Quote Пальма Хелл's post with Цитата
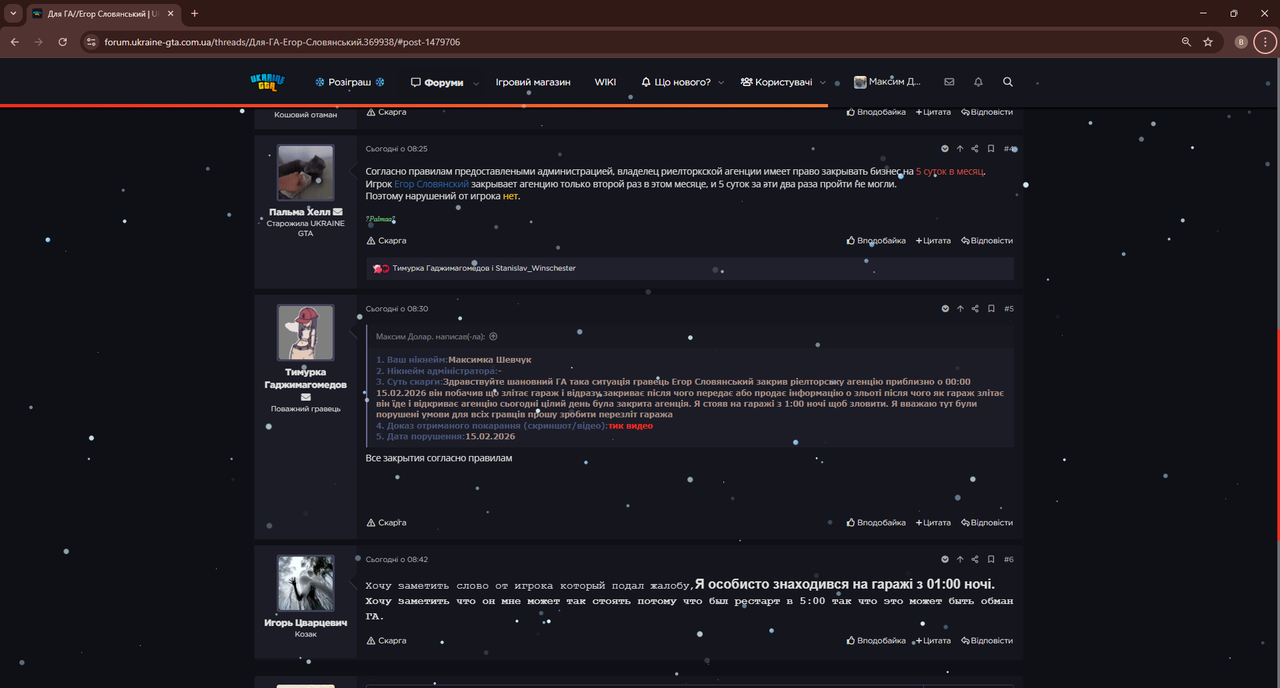The width and height of the screenshot is (1280, 688). tap(933, 241)
